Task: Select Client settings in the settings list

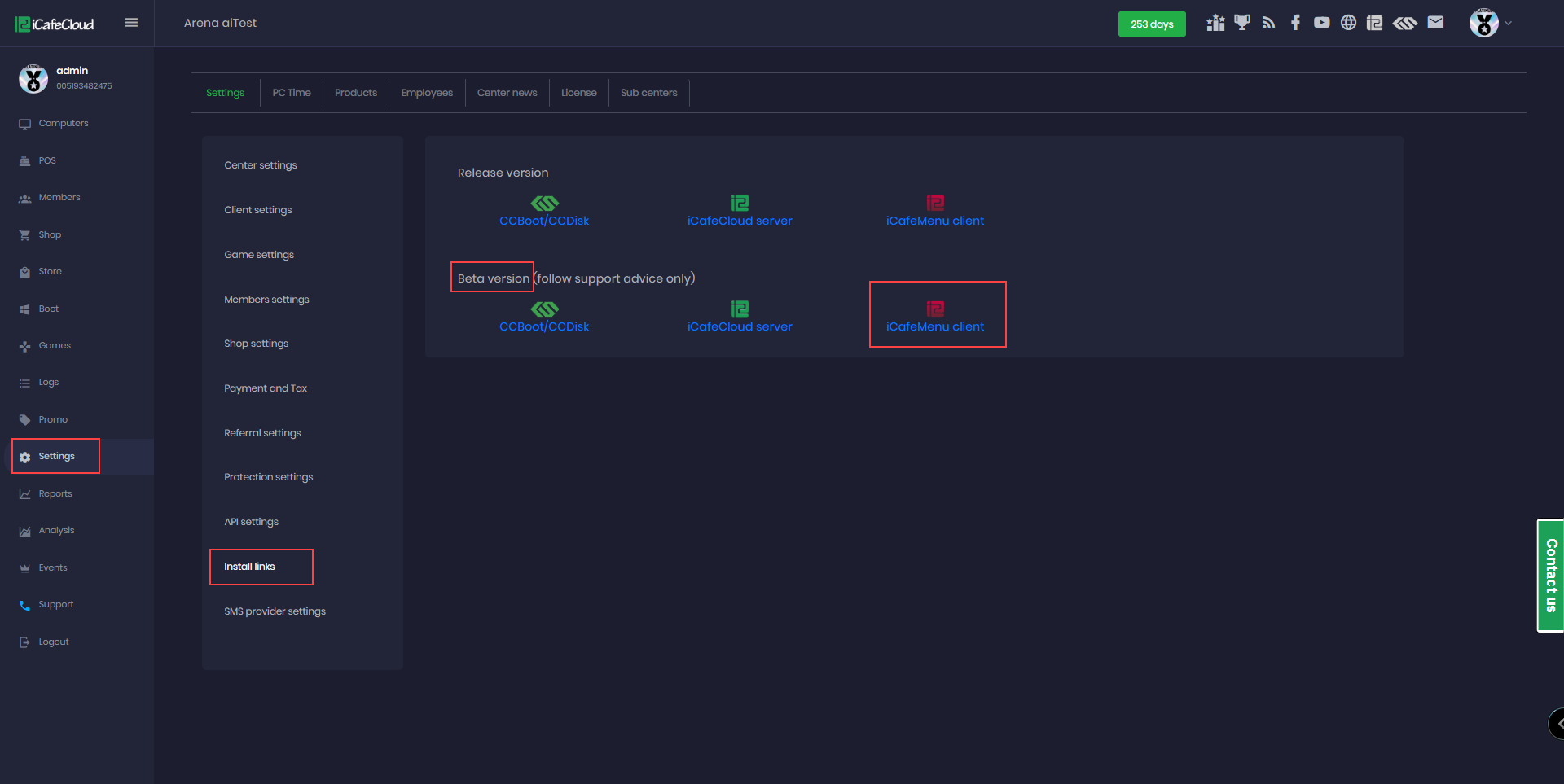Action: pos(258,210)
